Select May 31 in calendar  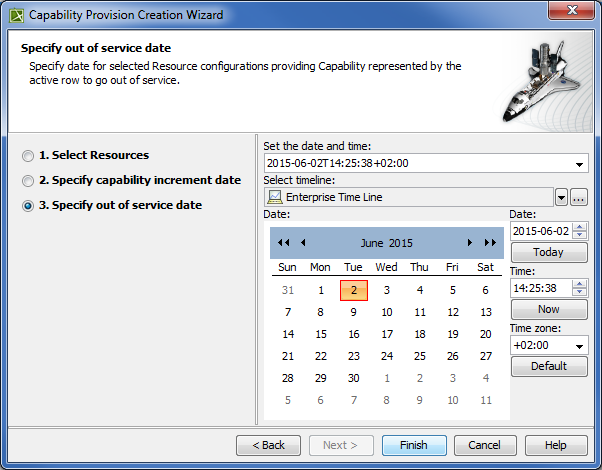coord(288,290)
